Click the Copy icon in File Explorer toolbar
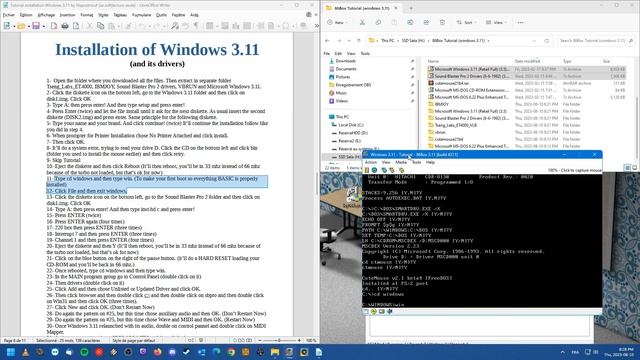The image size is (640, 360). pos(378,22)
